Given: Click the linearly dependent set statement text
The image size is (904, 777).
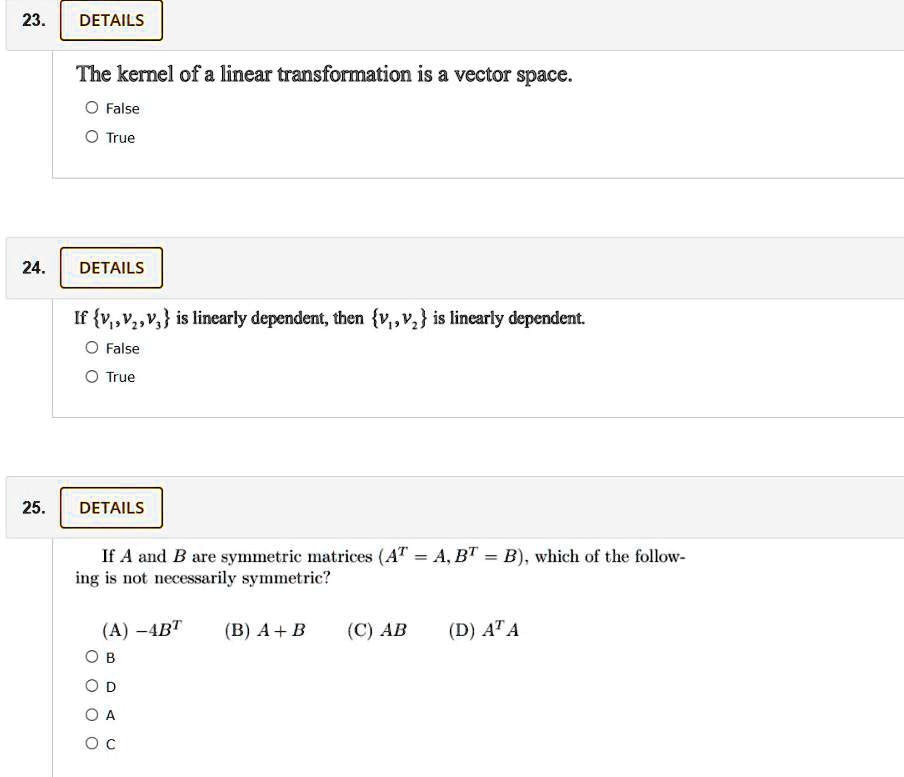Looking at the screenshot, I should [x=330, y=319].
